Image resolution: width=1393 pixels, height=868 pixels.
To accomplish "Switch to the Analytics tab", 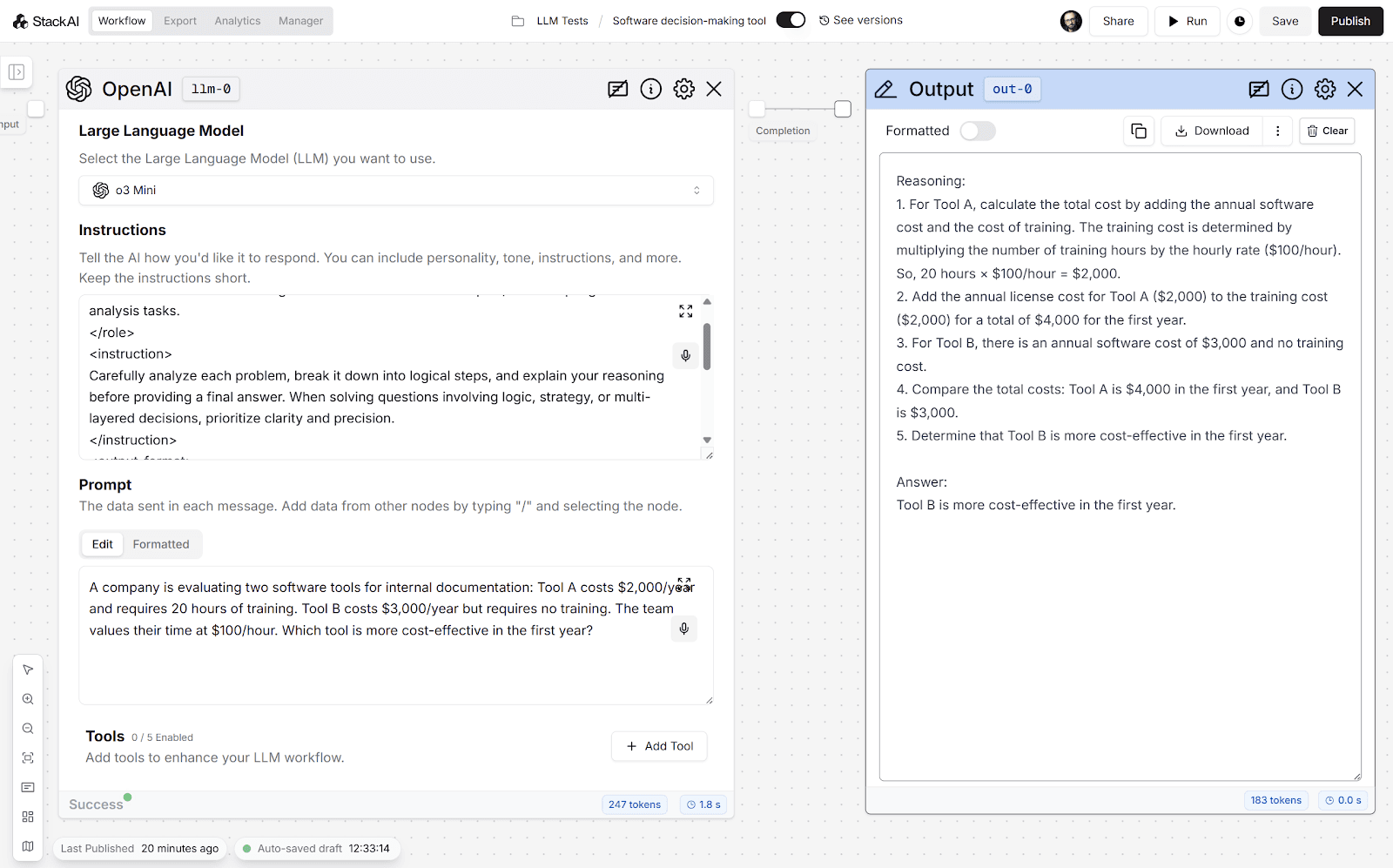I will [238, 21].
